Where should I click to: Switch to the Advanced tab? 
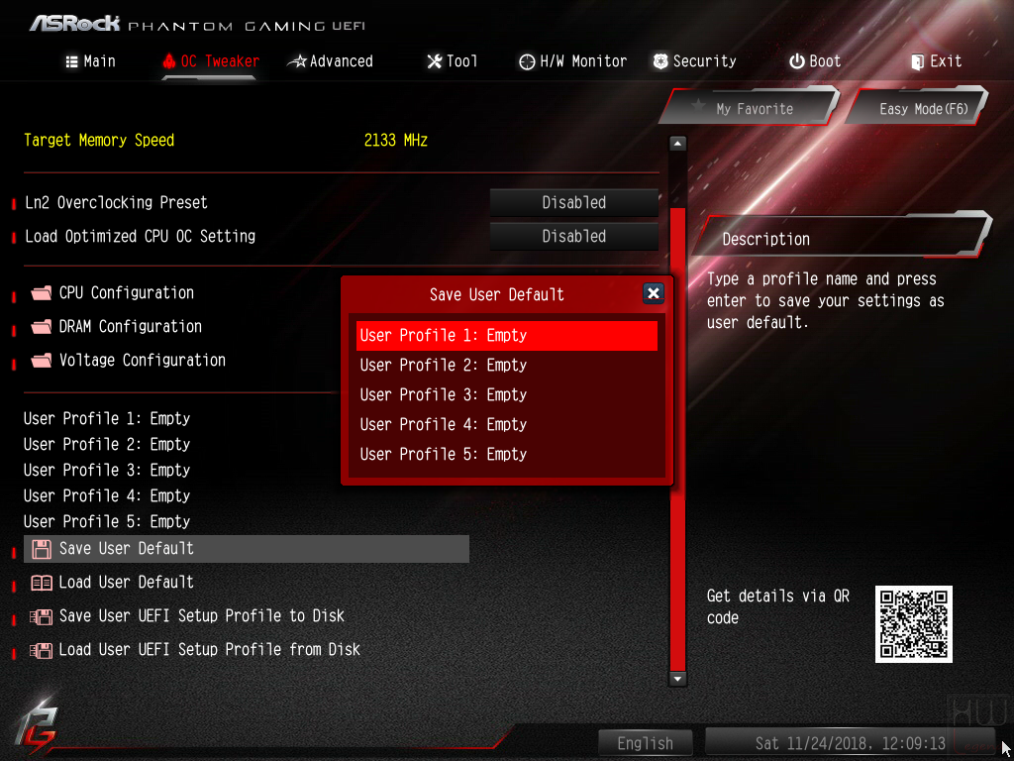pos(330,61)
